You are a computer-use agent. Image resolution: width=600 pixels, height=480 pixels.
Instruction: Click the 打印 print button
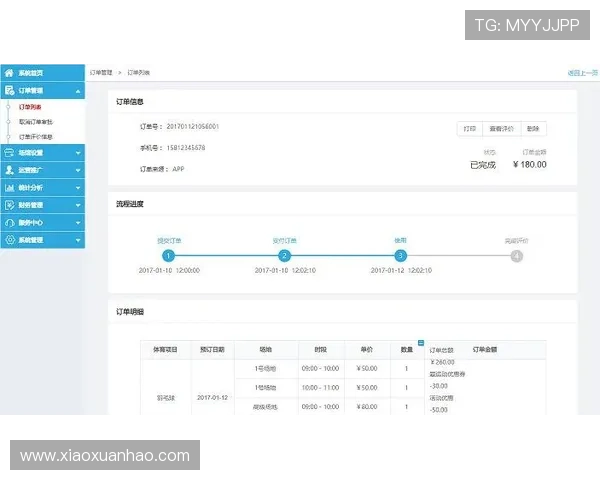point(470,129)
